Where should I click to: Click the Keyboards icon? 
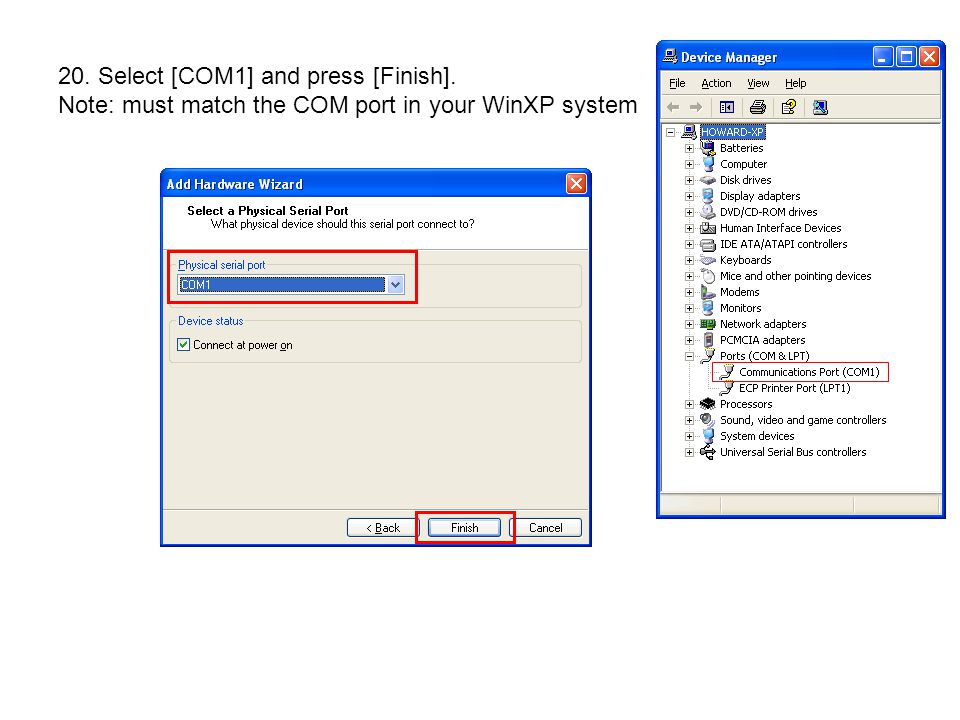point(708,260)
